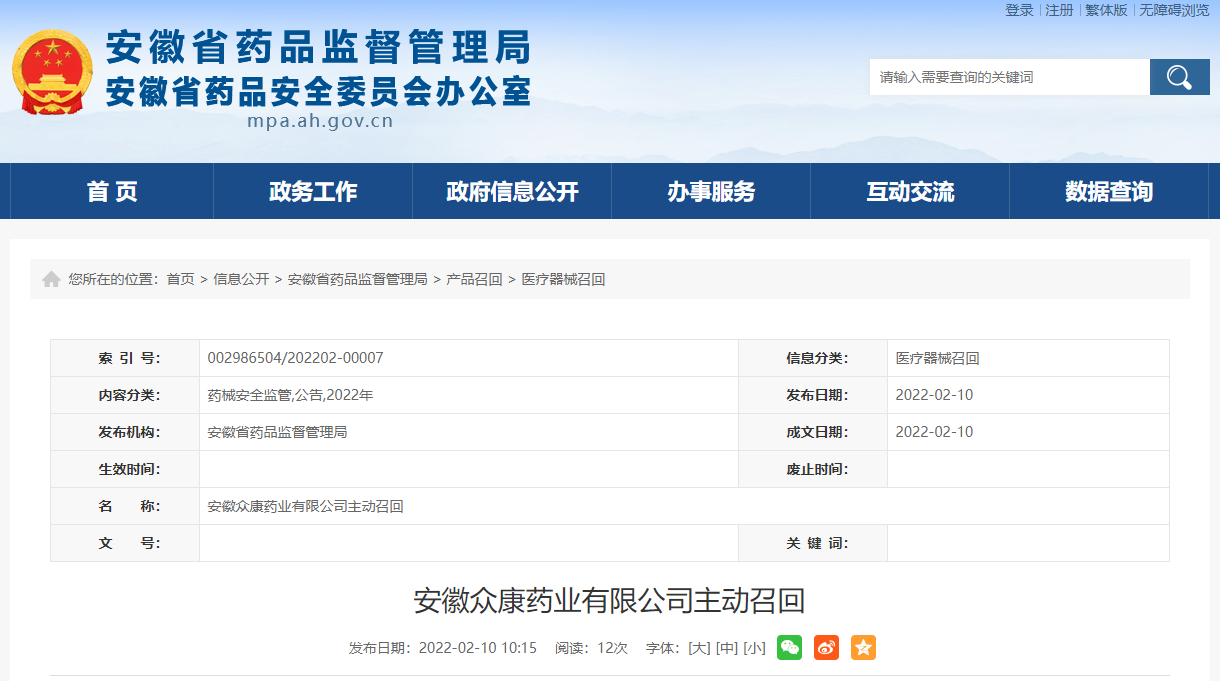The width and height of the screenshot is (1220, 681).
Task: Open the 首页 navigation tab
Action: (112, 192)
